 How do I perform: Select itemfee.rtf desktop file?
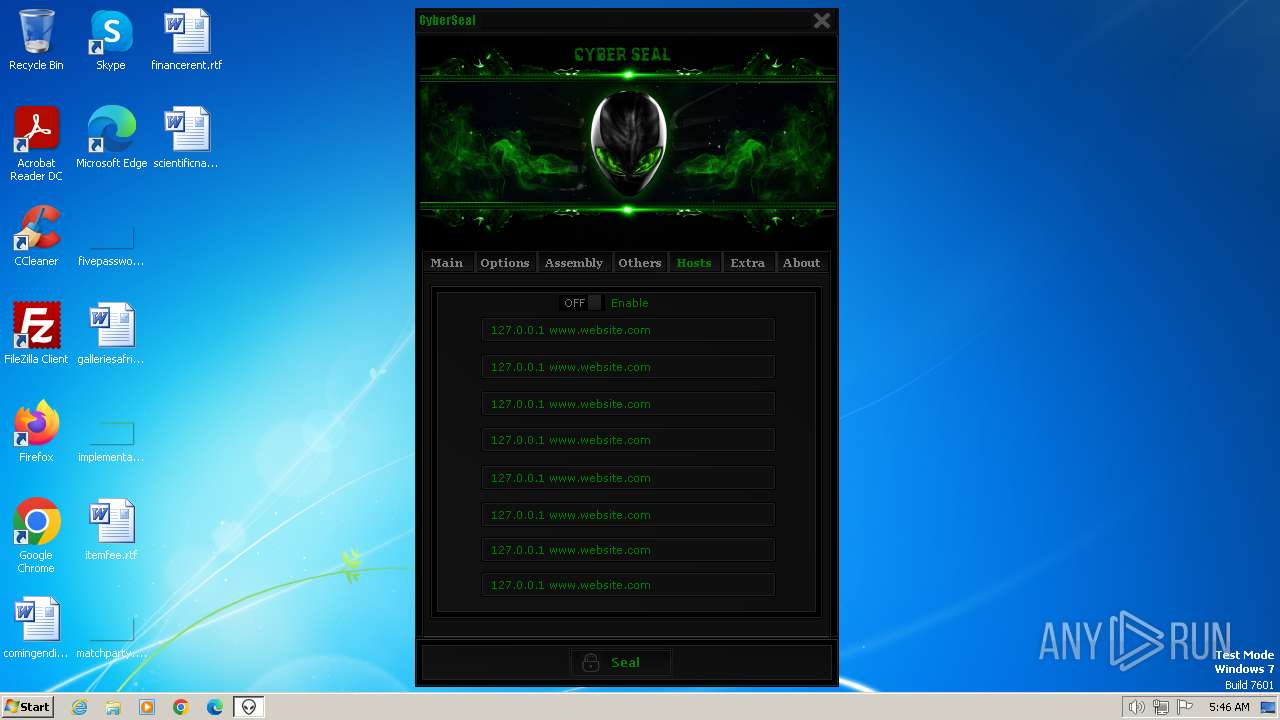(x=111, y=530)
